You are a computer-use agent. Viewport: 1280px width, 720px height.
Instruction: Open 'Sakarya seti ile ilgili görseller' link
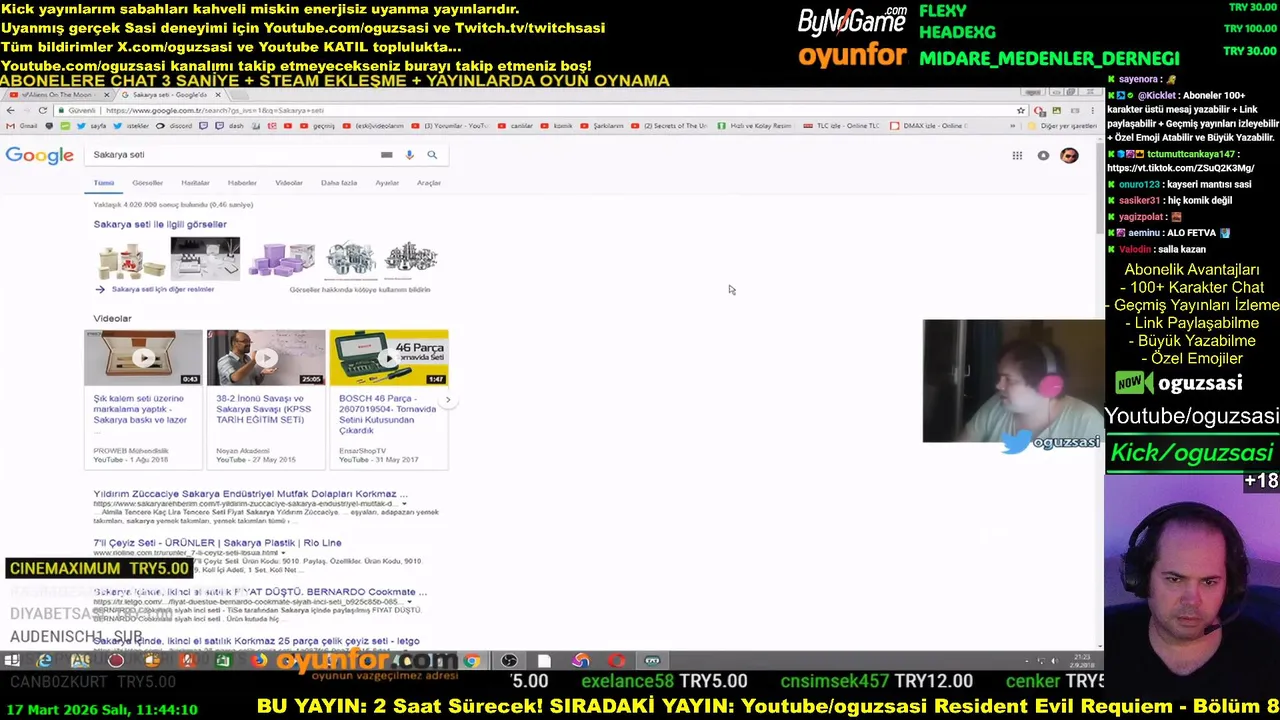click(x=160, y=224)
